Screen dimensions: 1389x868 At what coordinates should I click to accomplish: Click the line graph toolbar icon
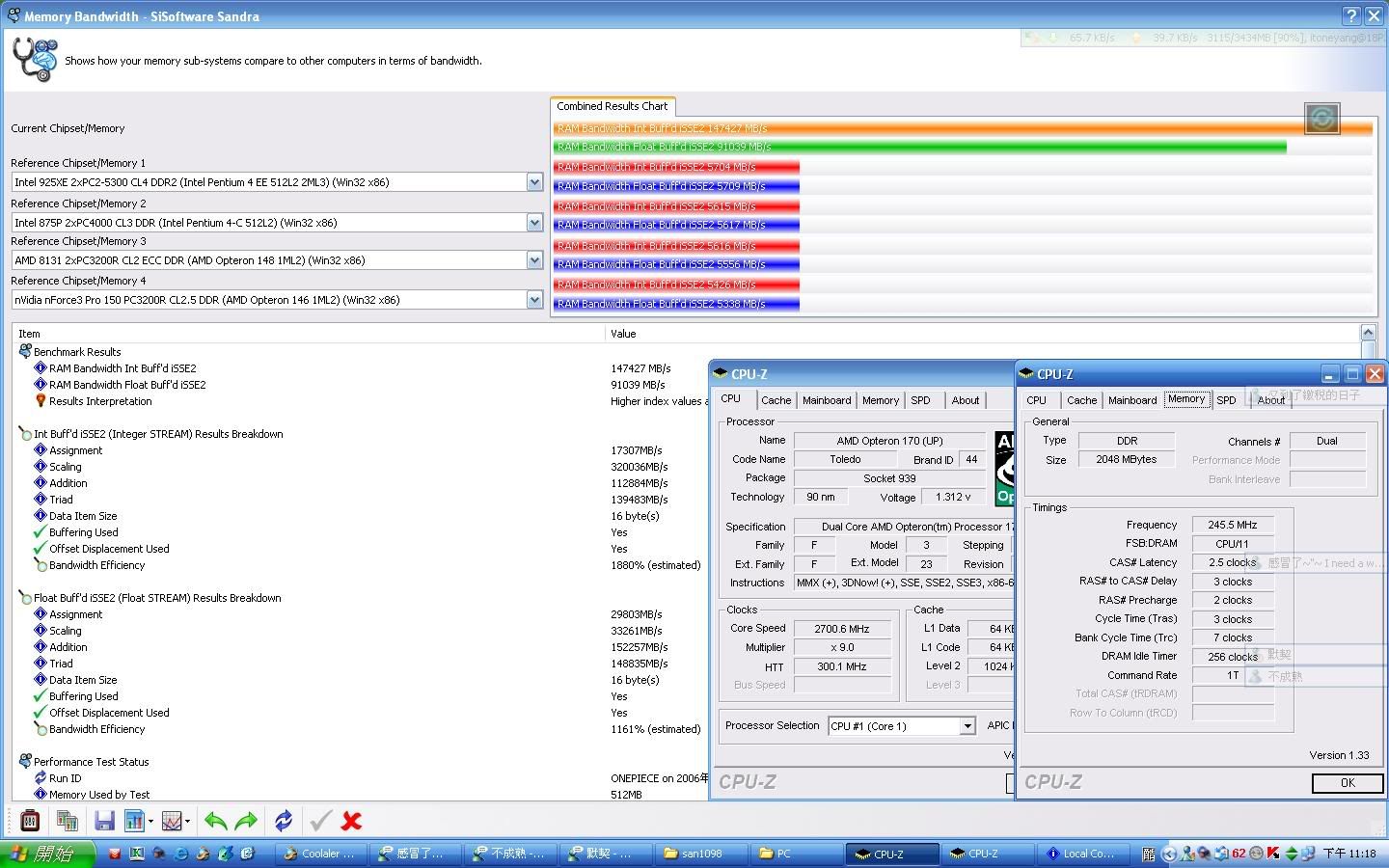[x=171, y=821]
